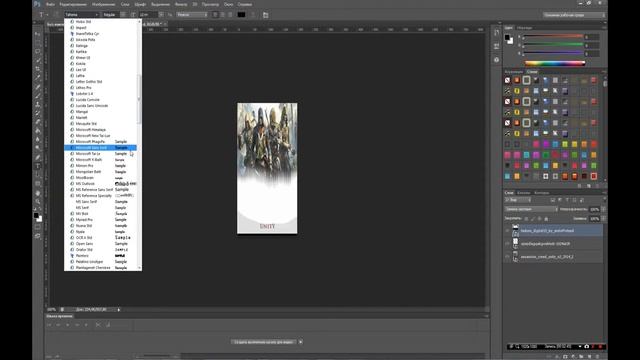Viewport: 640px width, 360px height.
Task: Align text left in options bar
Action: pyautogui.click(x=215, y=15)
